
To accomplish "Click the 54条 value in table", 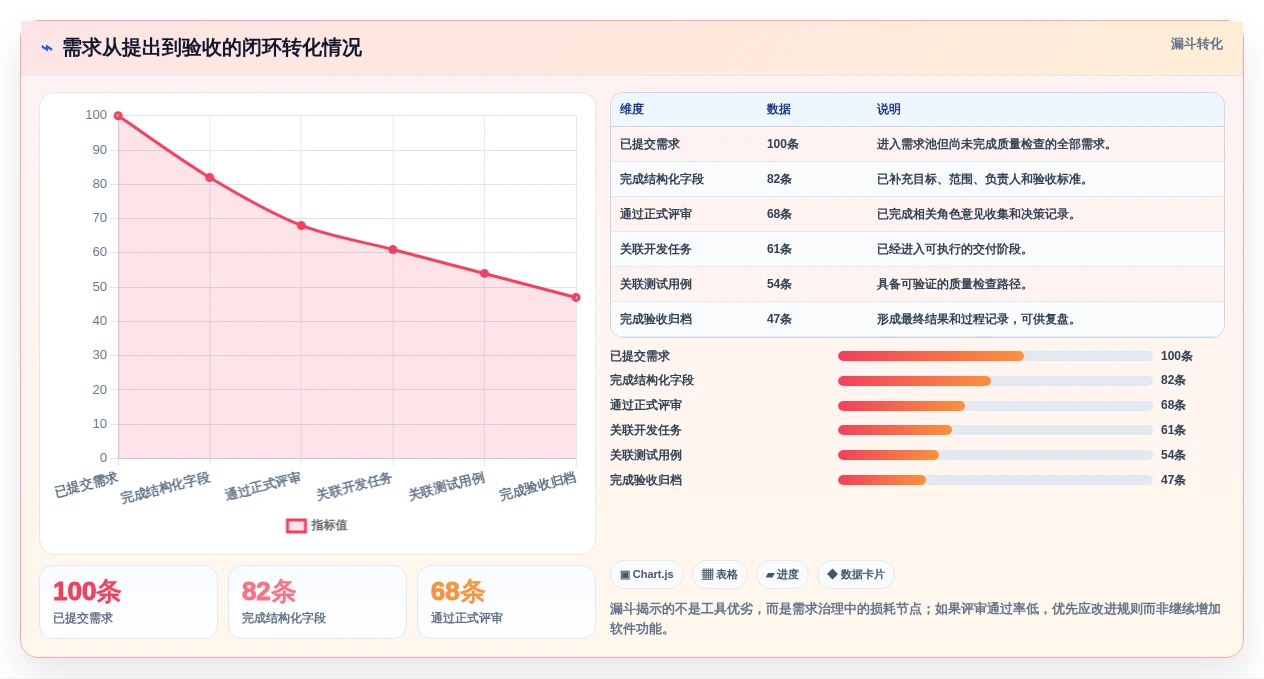I will click(x=780, y=284).
